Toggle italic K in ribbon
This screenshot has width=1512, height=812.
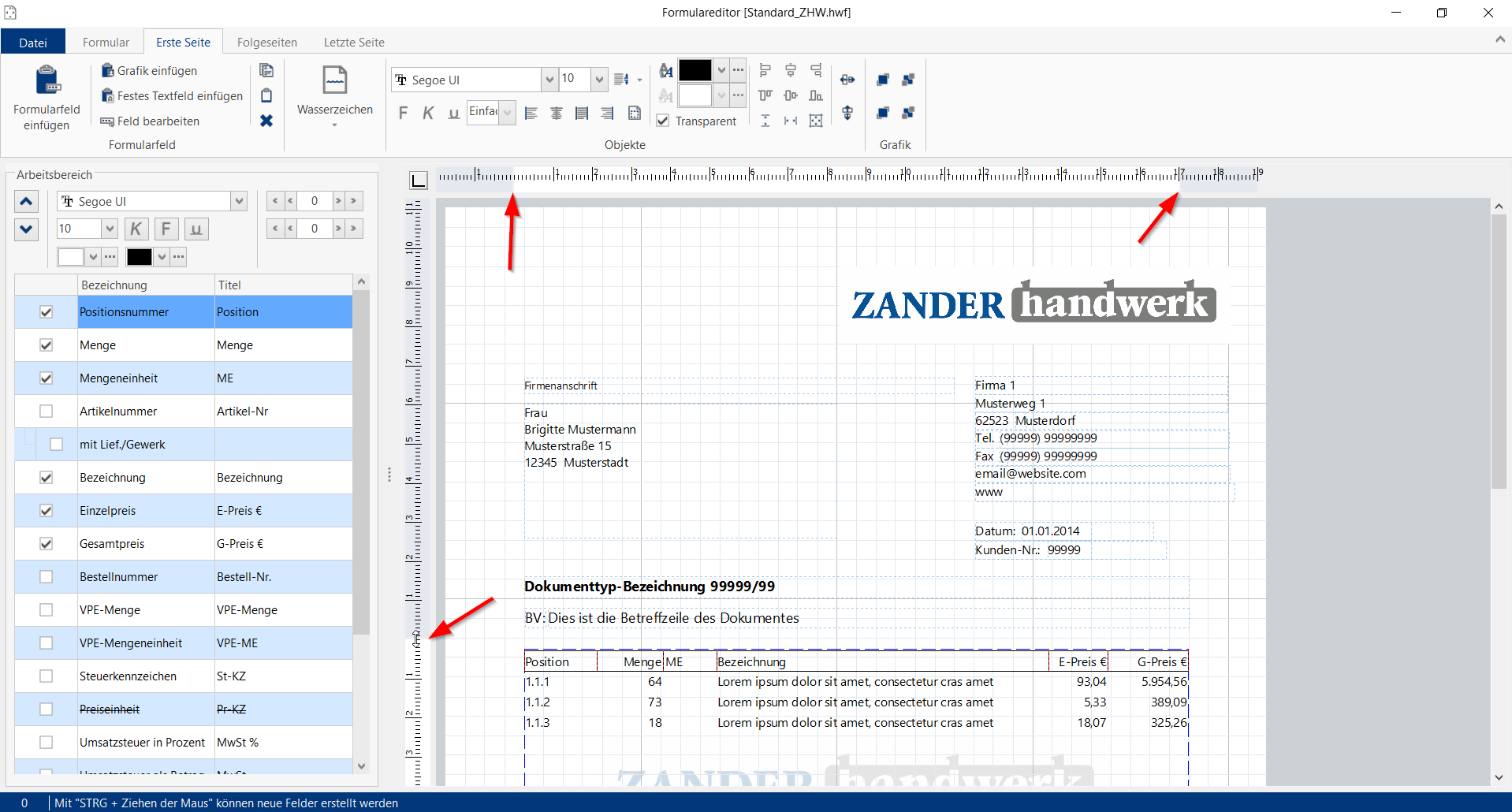(x=428, y=113)
